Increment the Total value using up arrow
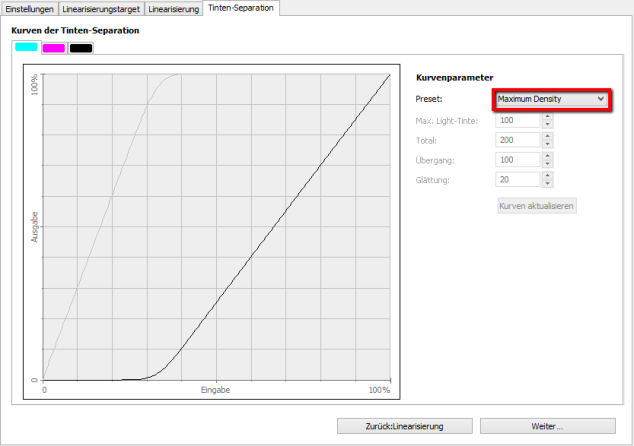 [x=547, y=136]
